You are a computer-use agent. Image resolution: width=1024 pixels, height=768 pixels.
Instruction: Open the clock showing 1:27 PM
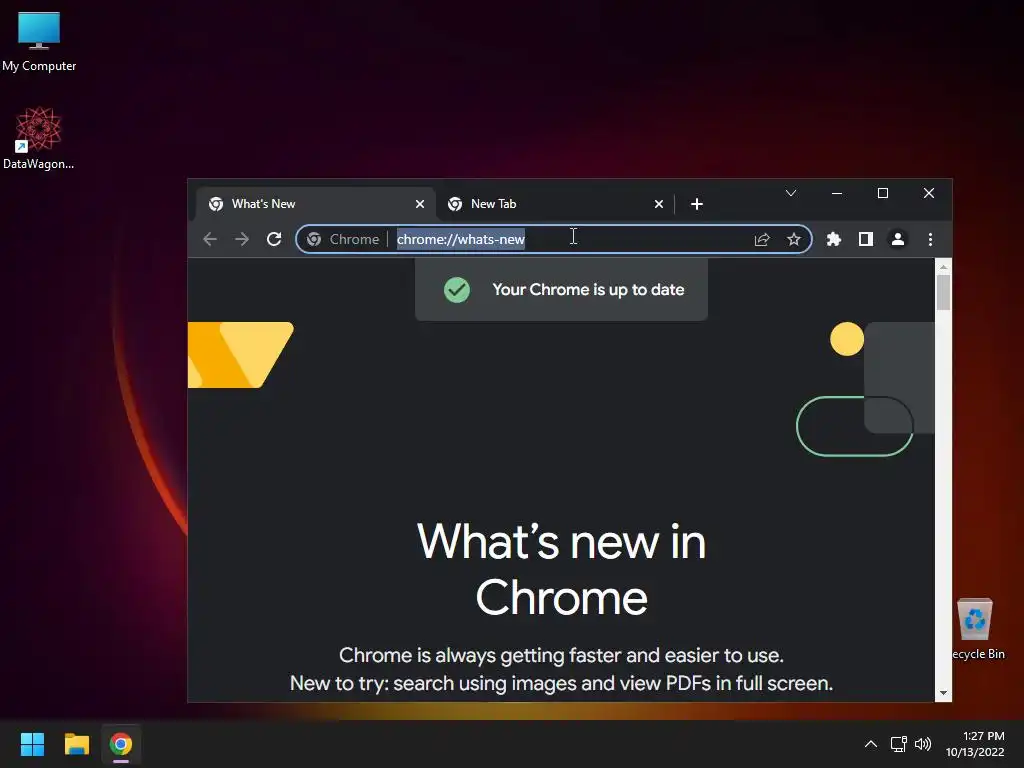tap(975, 744)
